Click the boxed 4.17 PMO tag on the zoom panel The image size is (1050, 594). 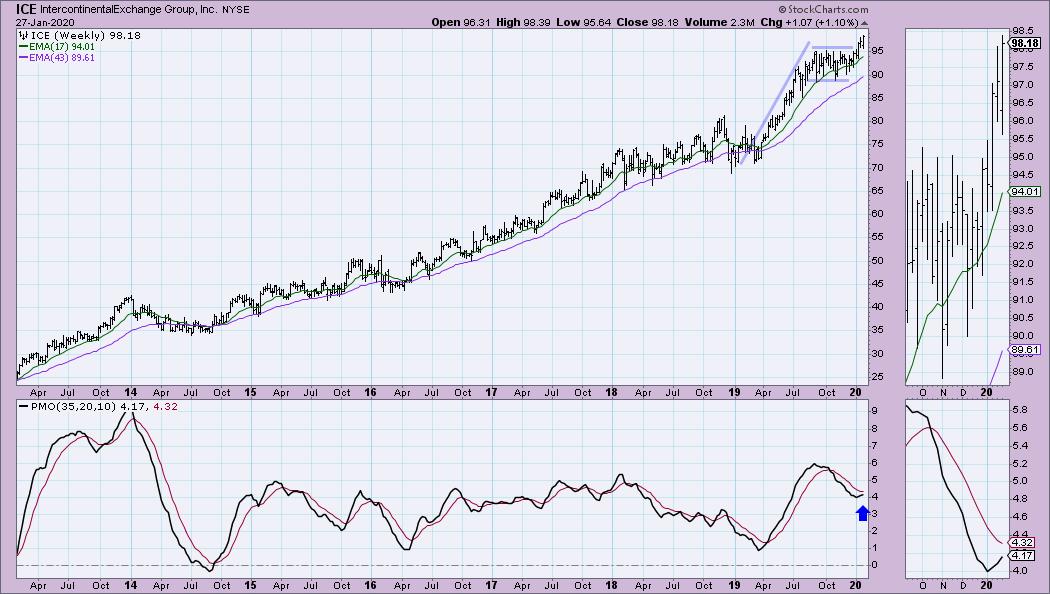click(1023, 555)
